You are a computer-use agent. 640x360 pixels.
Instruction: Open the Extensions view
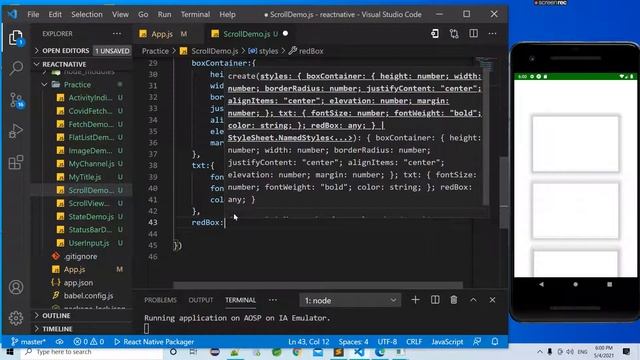pos(16,162)
